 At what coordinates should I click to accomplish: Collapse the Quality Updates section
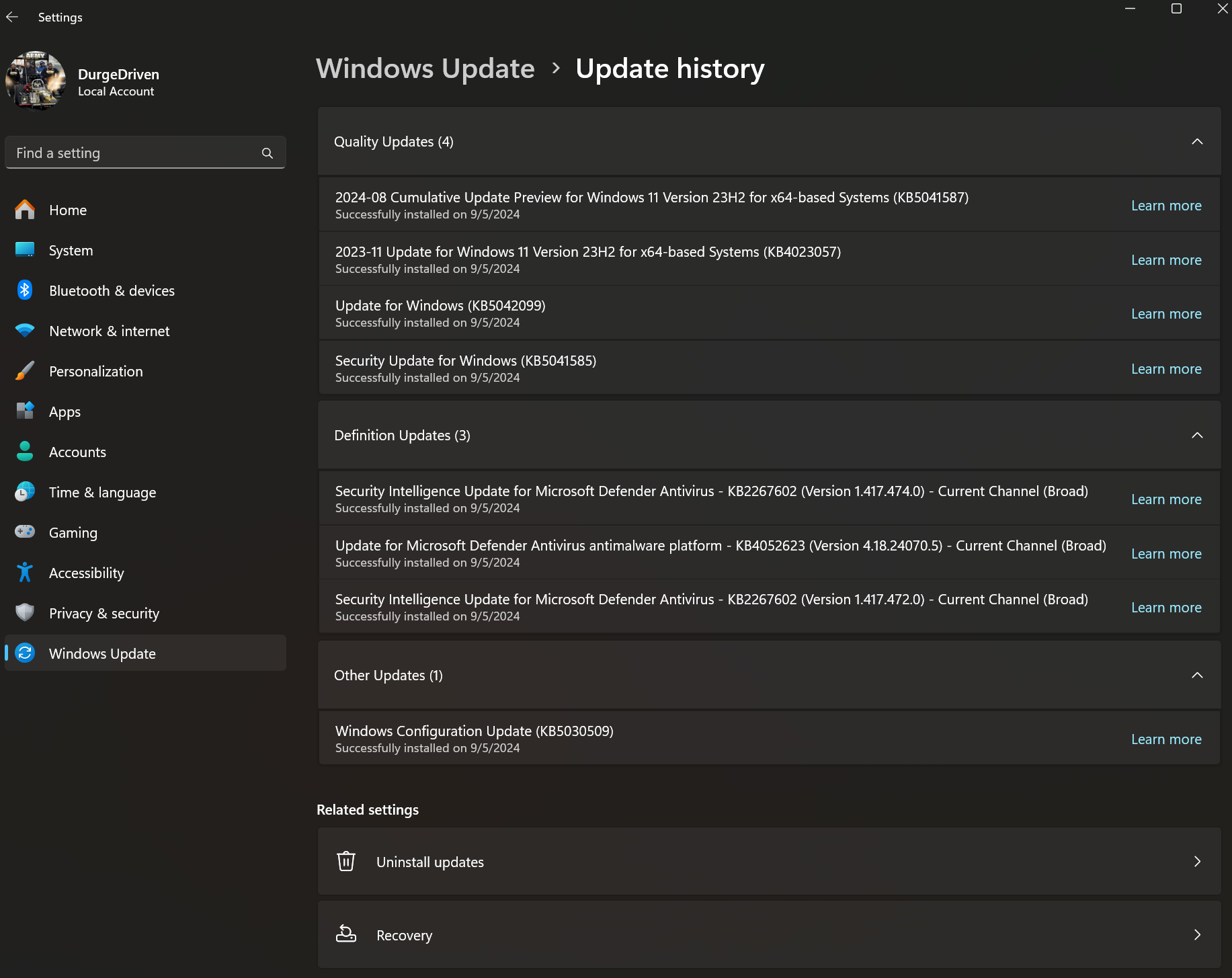1197,141
